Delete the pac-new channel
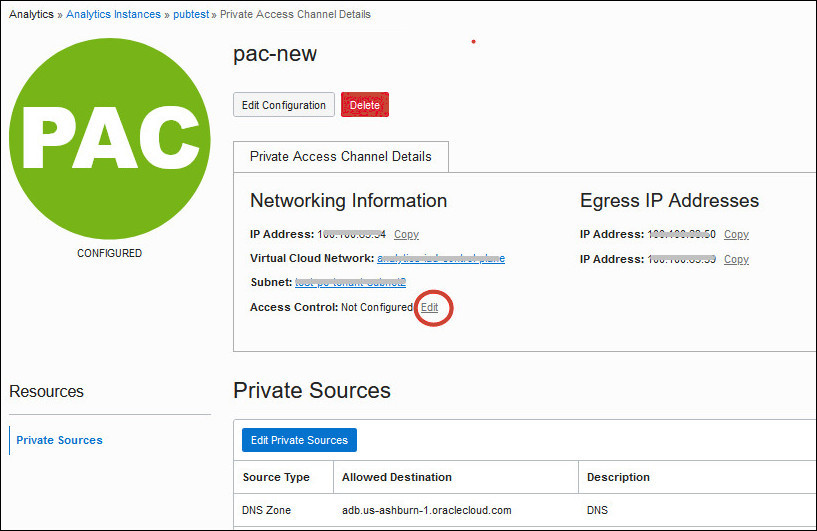Viewport: 817px width, 531px height. coord(365,105)
